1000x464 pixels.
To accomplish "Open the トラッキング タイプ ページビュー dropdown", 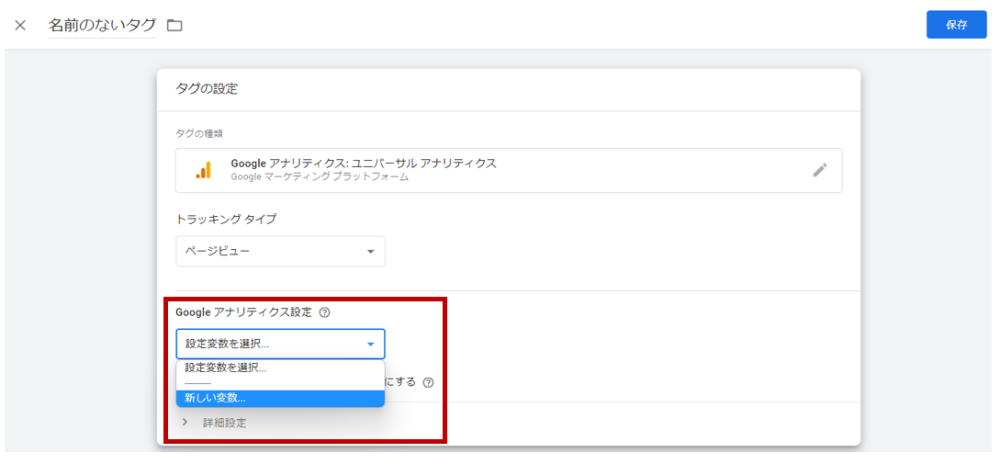I will pos(280,251).
